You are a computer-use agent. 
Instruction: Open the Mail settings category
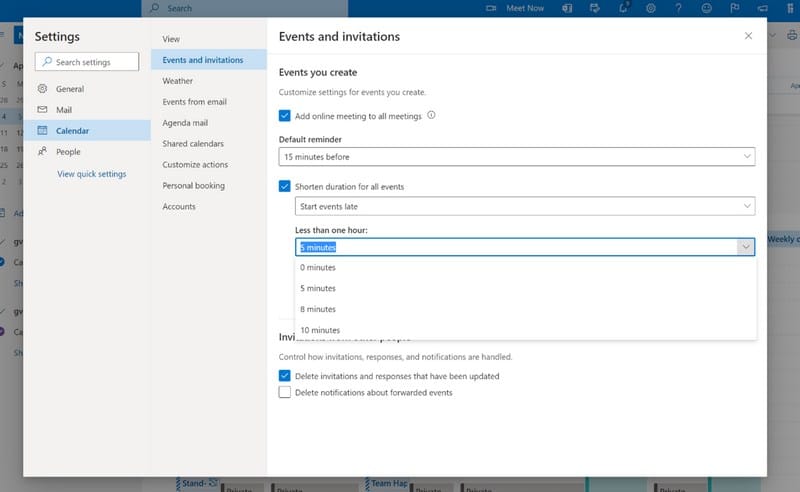click(x=64, y=110)
